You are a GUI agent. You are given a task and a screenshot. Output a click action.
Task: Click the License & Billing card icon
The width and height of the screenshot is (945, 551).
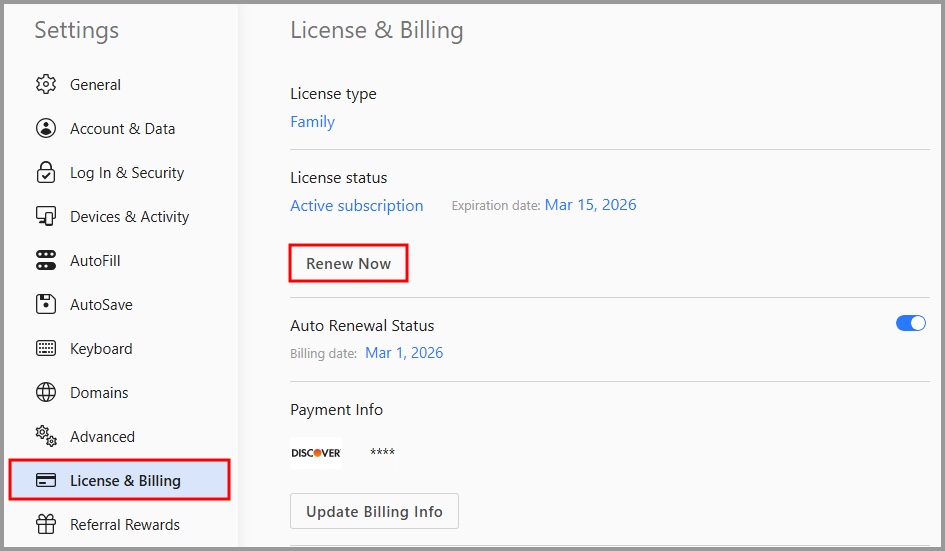[x=46, y=480]
